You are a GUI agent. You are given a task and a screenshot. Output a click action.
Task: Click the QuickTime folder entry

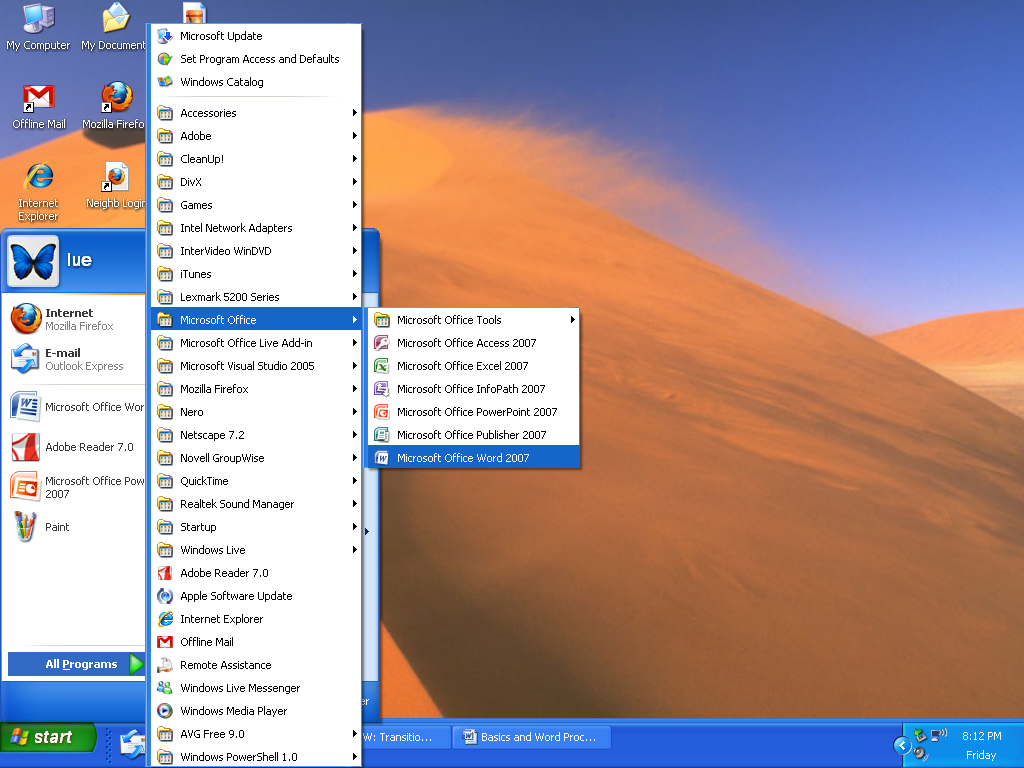click(x=256, y=481)
